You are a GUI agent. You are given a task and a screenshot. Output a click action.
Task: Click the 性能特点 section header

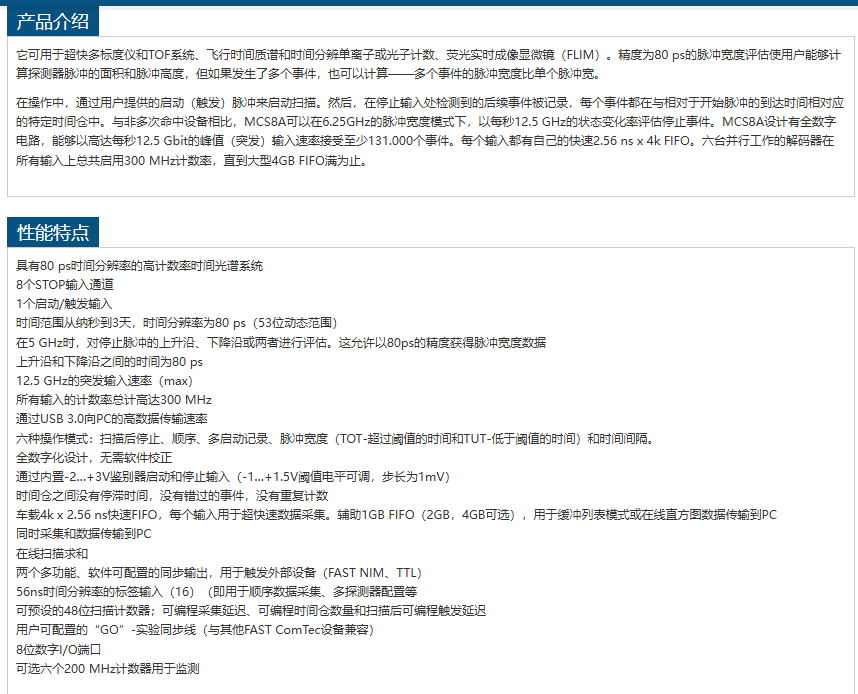(x=52, y=233)
